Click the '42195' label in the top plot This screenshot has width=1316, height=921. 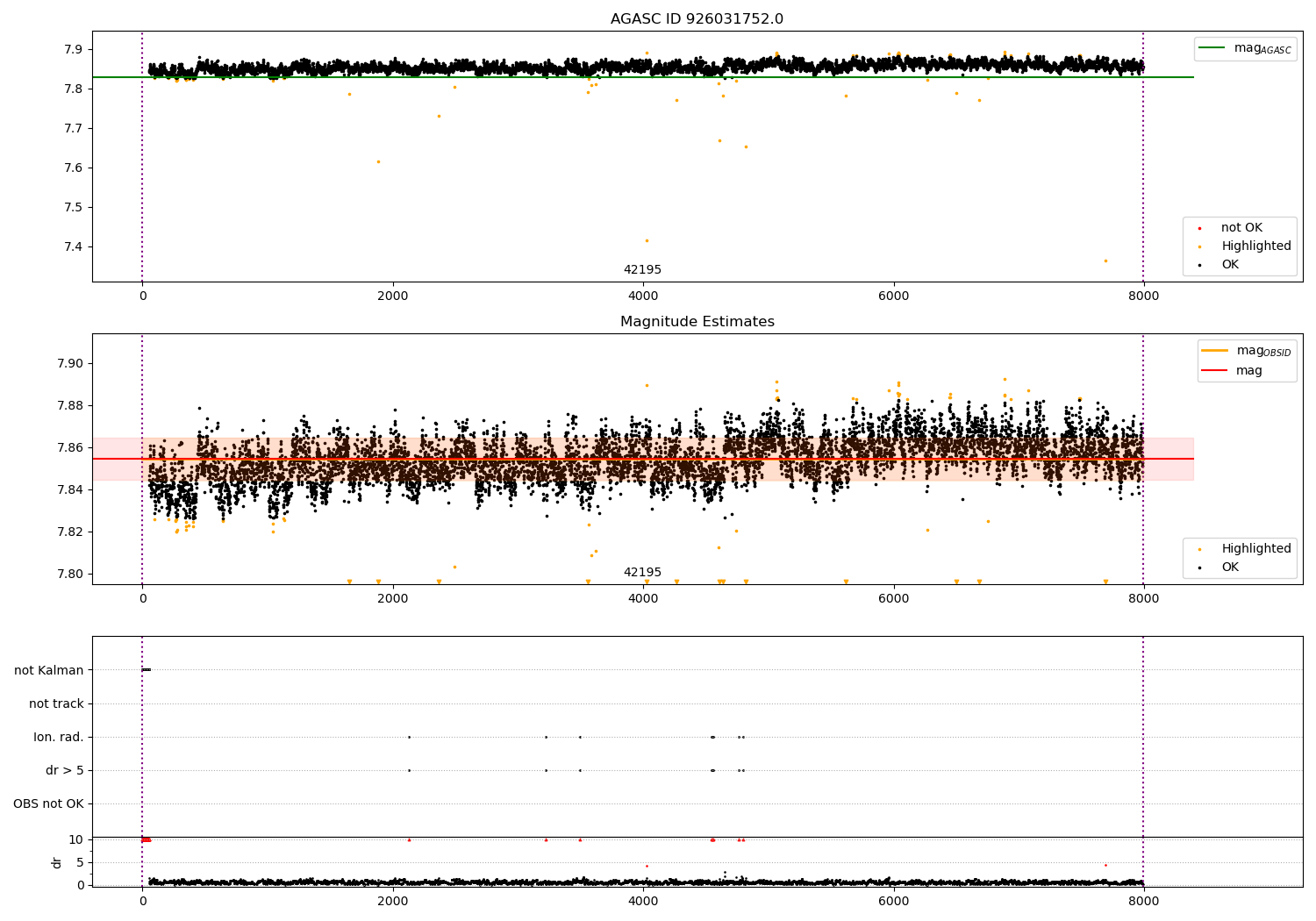(642, 270)
